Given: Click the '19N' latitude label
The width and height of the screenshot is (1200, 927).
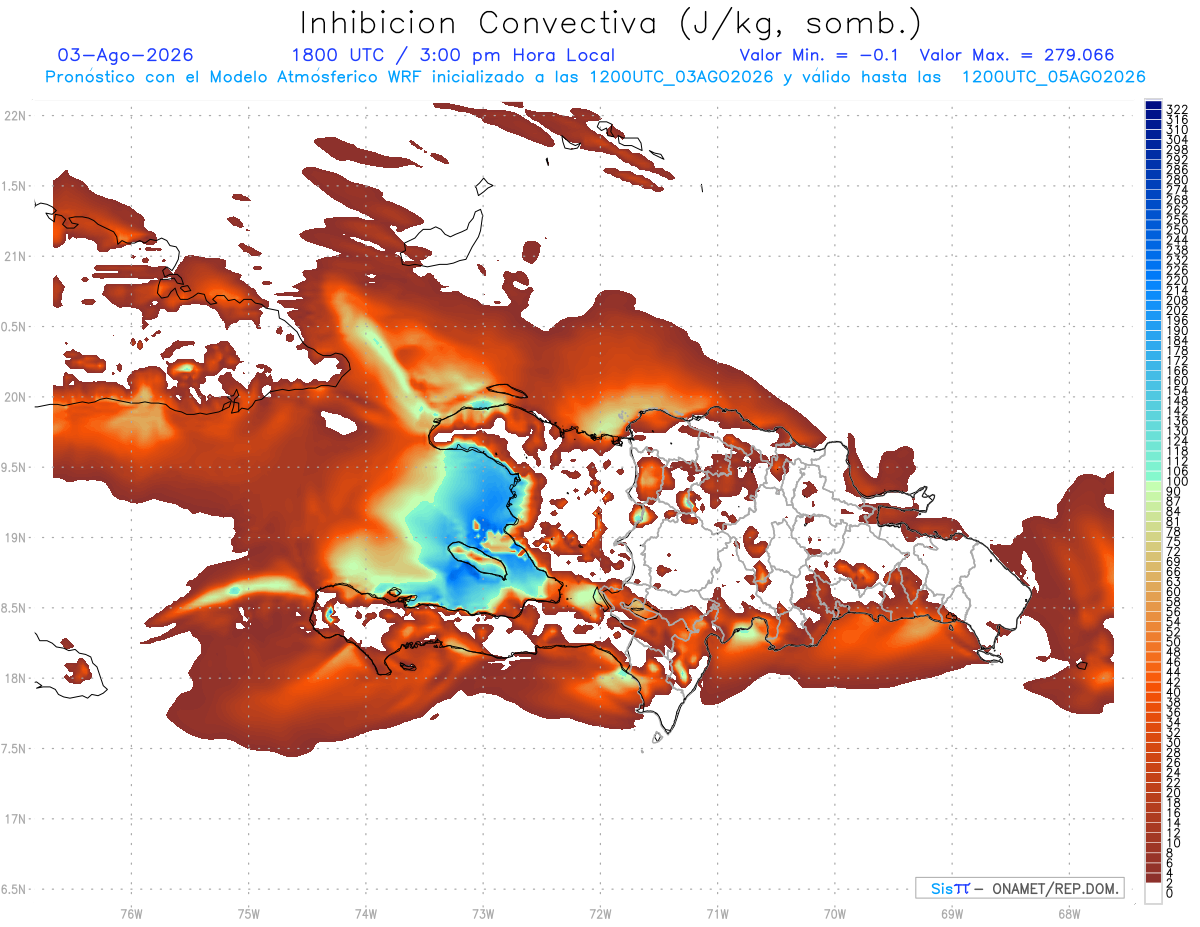Looking at the screenshot, I should pos(14,537).
